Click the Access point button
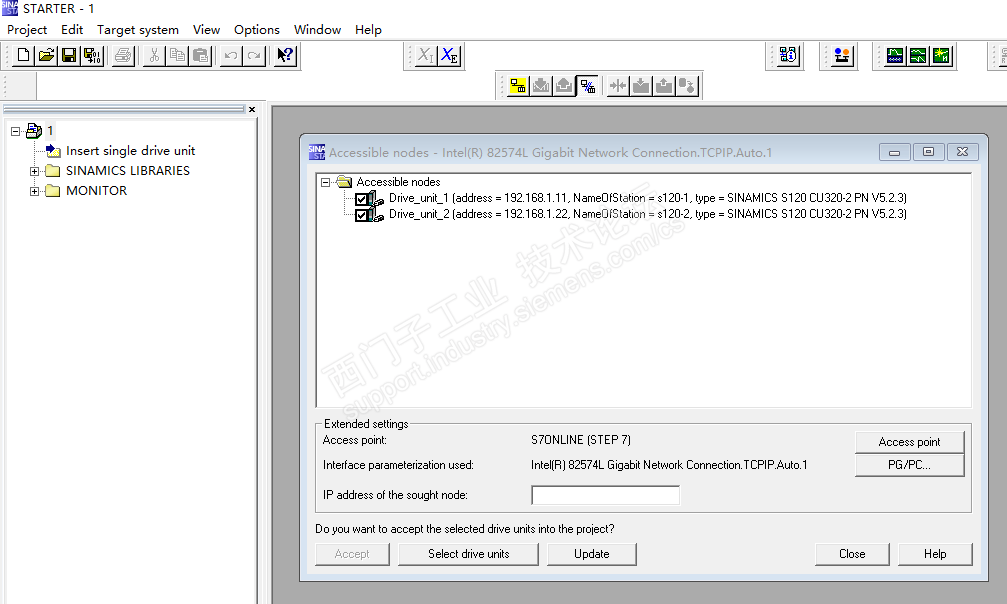 [x=909, y=442]
